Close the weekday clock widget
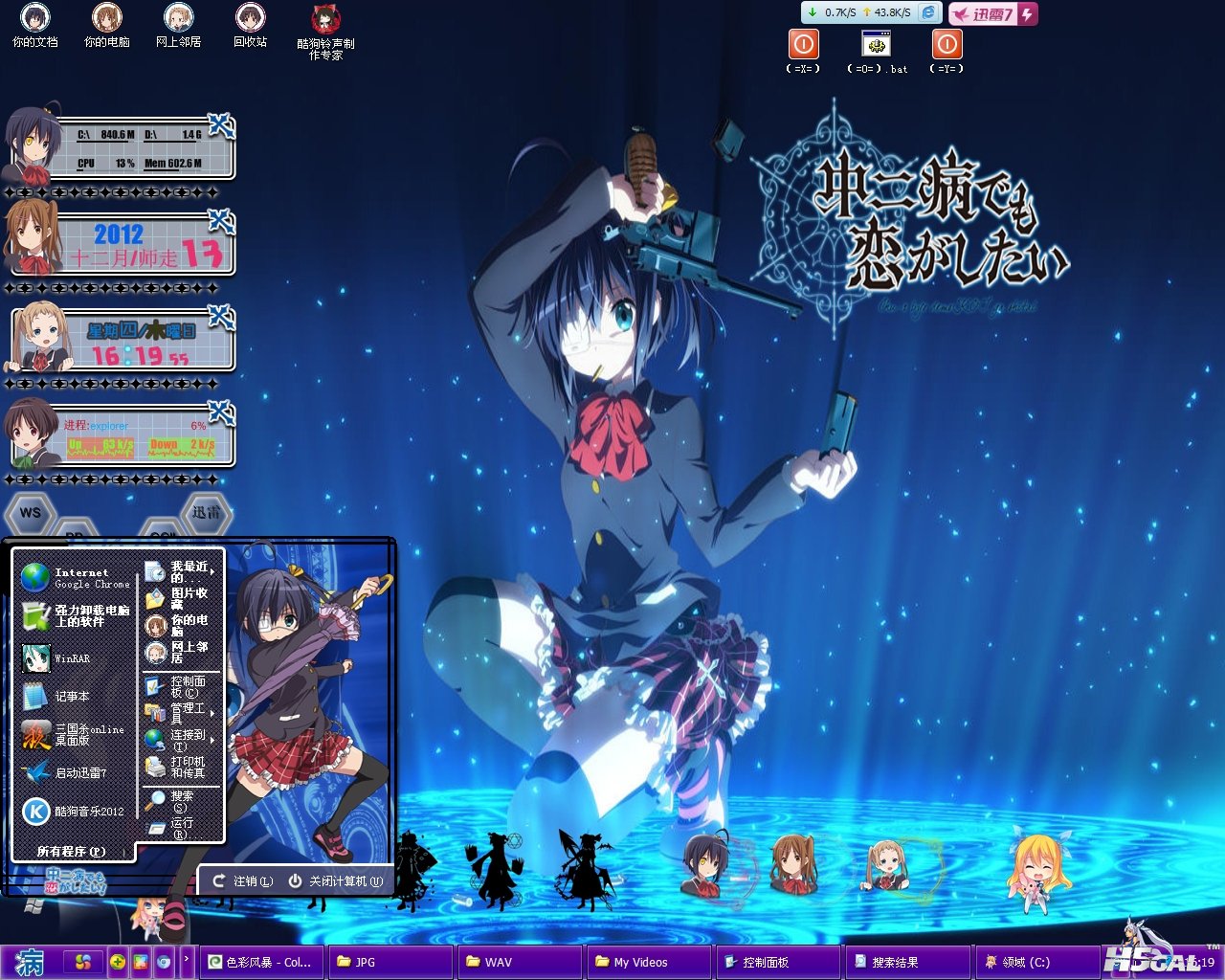This screenshot has height=980, width=1225. (221, 317)
